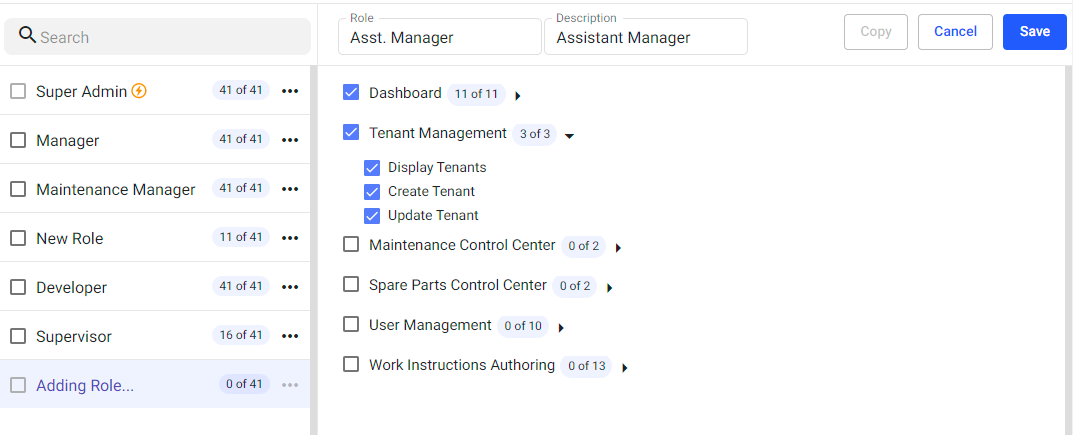Open more options for Supervisor role

(x=290, y=336)
